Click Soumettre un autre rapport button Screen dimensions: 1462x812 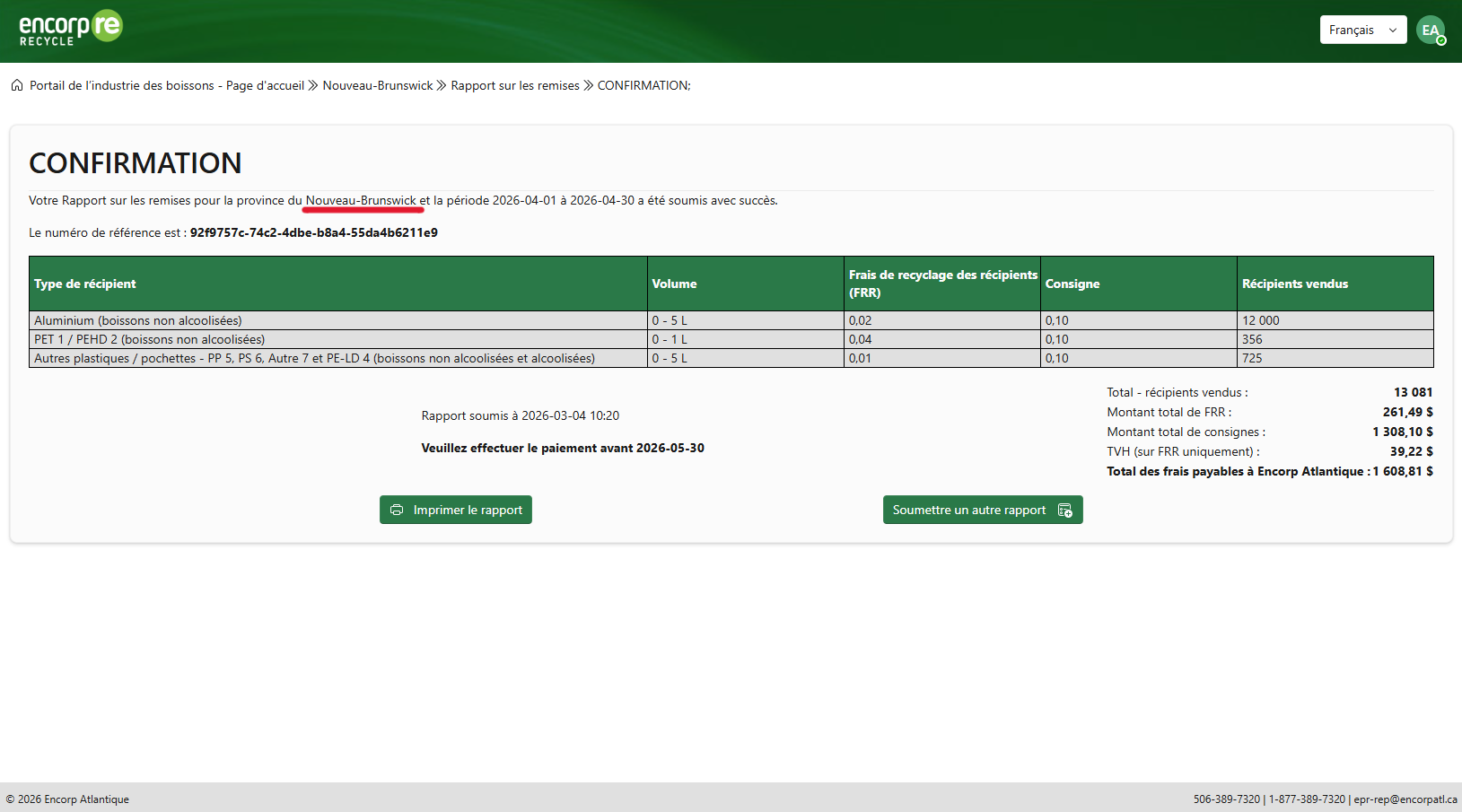982,510
